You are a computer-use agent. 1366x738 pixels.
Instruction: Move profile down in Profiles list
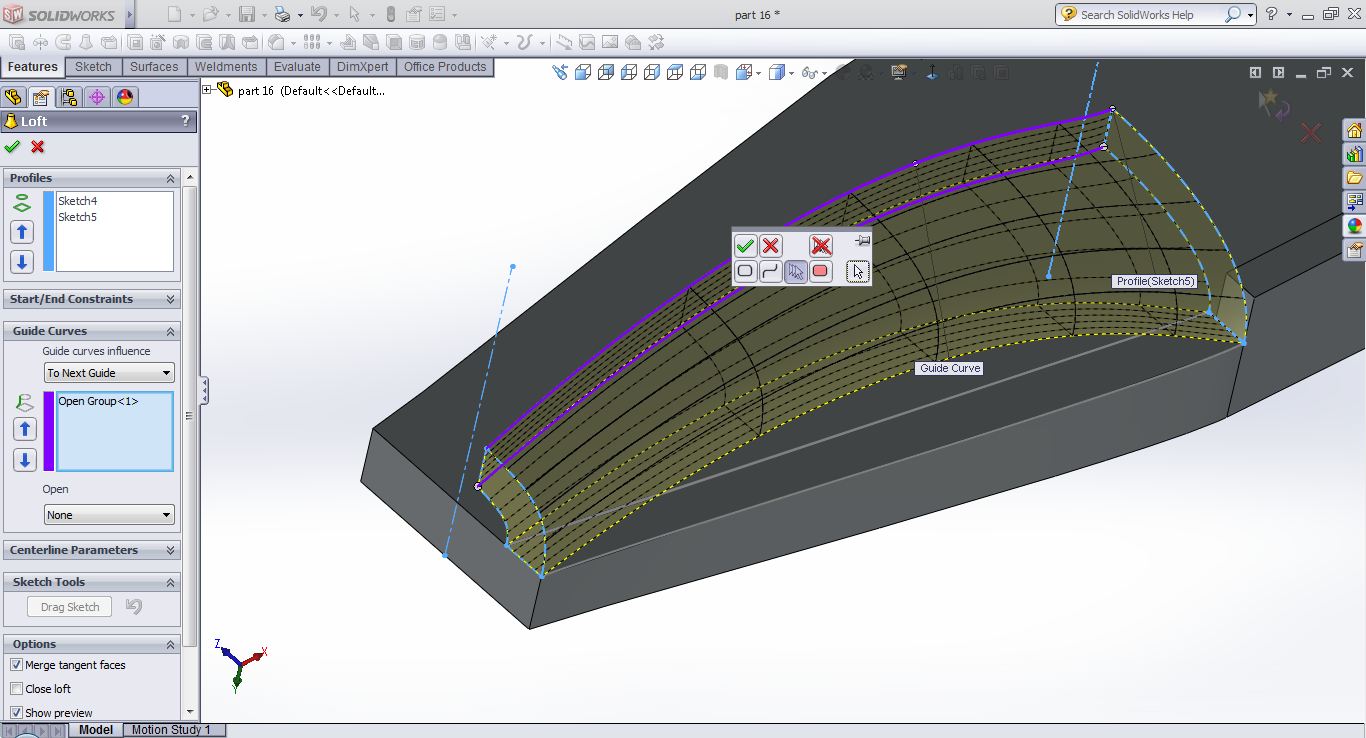pyautogui.click(x=22, y=262)
